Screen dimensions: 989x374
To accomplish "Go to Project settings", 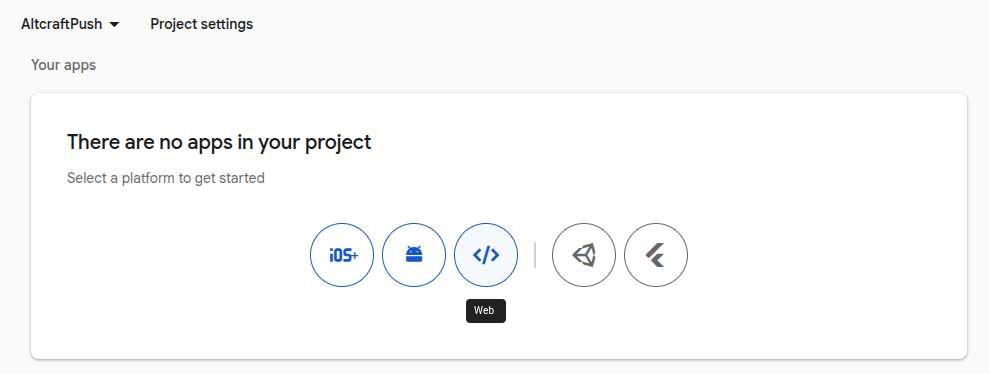I will click(x=201, y=24).
